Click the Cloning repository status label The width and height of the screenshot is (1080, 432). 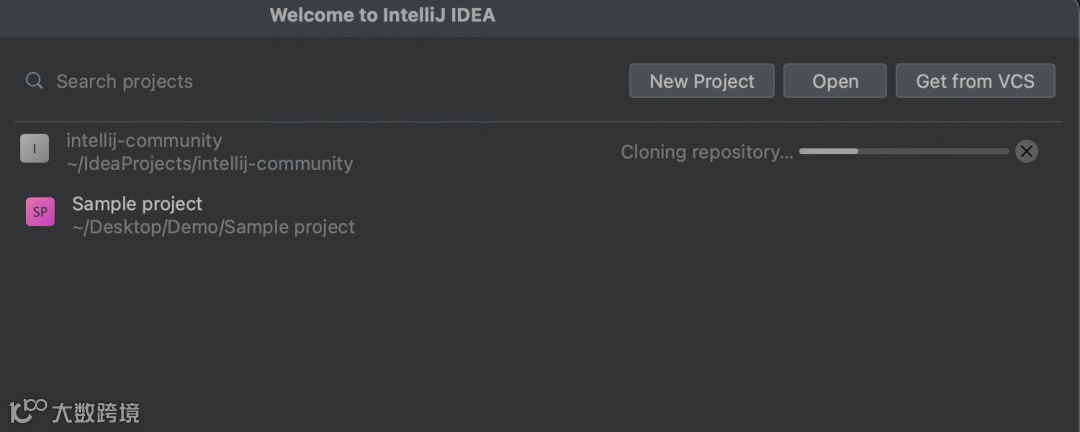pos(707,152)
